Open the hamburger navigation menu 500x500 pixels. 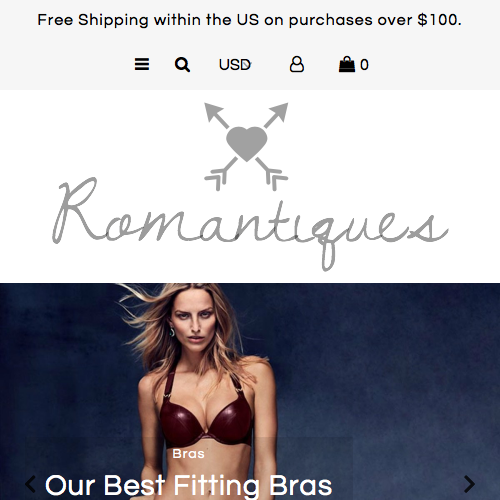pyautogui.click(x=142, y=64)
